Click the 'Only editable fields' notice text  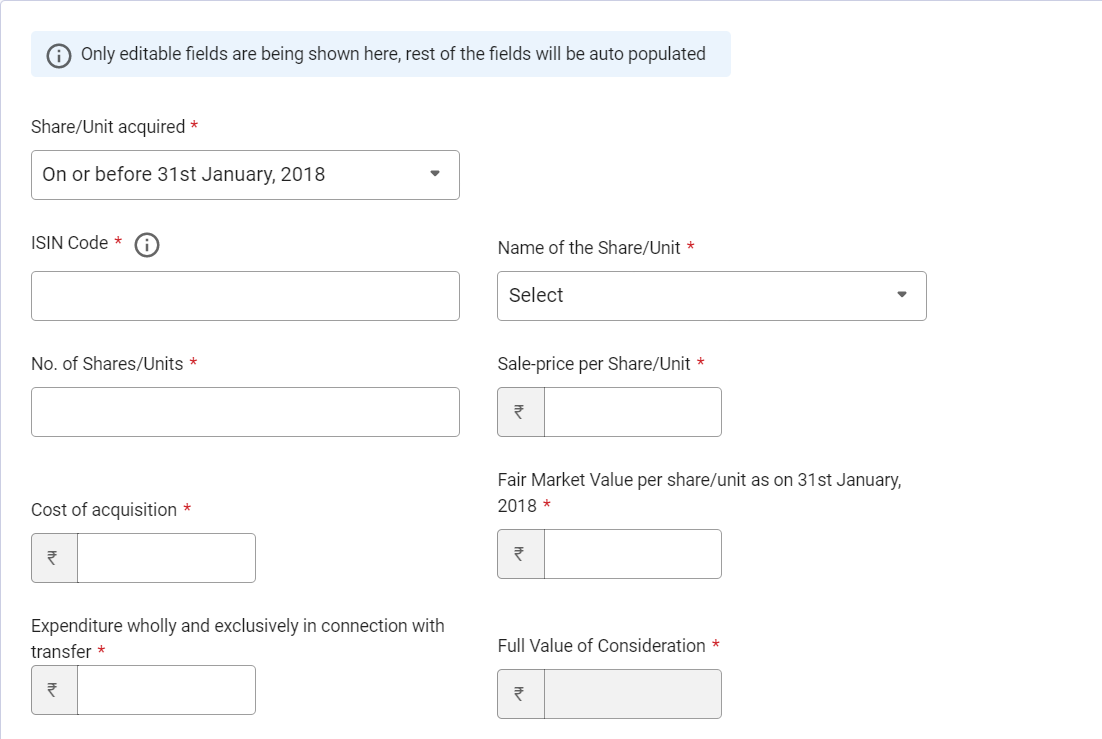pyautogui.click(x=393, y=54)
